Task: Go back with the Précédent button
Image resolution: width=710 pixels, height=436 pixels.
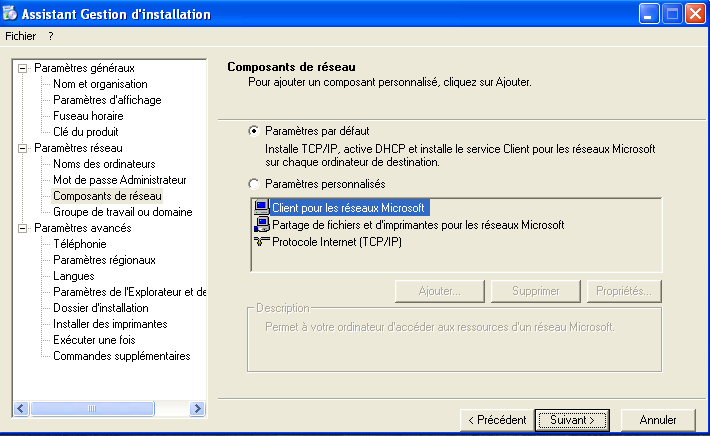Action: (x=497, y=420)
